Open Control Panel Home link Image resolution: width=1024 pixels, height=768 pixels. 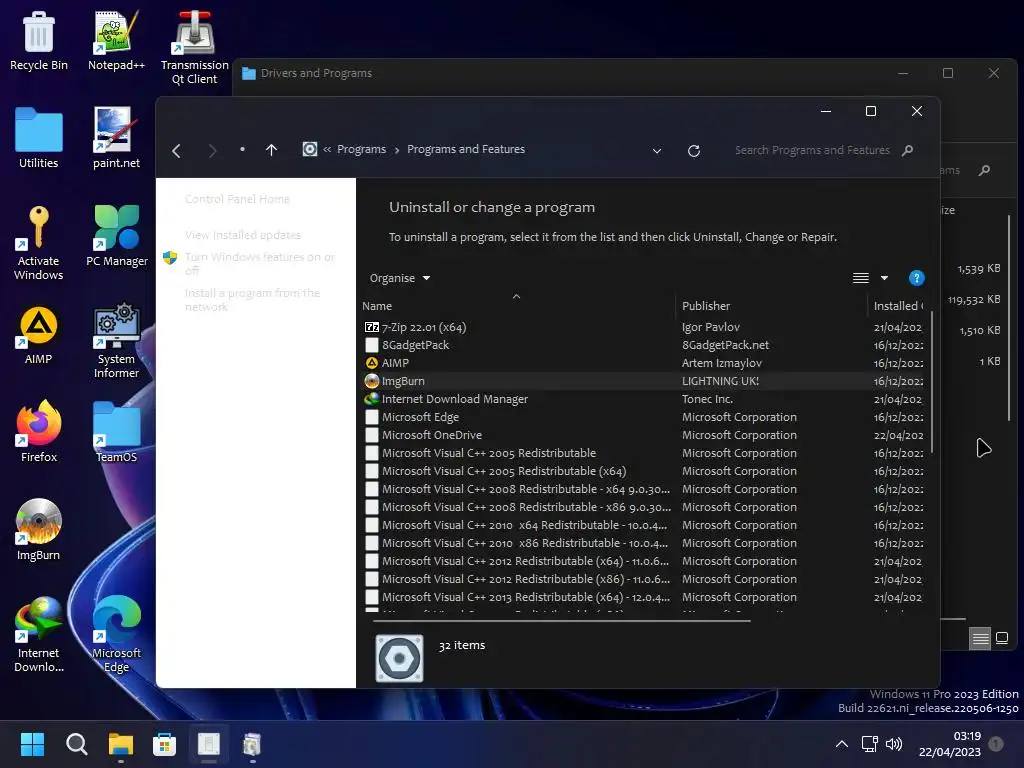[237, 199]
